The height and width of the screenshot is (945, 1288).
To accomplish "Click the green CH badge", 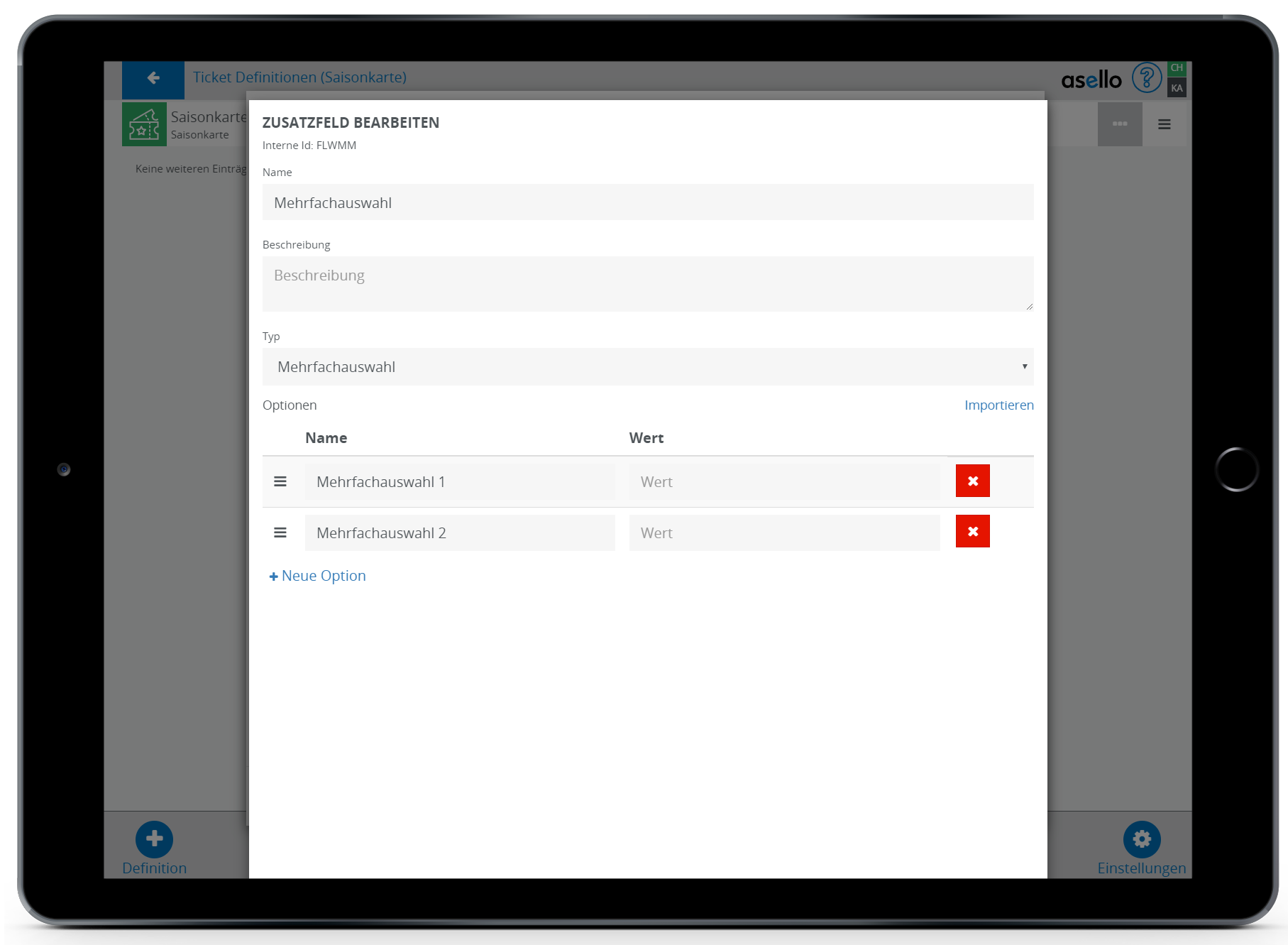I will point(1177,68).
